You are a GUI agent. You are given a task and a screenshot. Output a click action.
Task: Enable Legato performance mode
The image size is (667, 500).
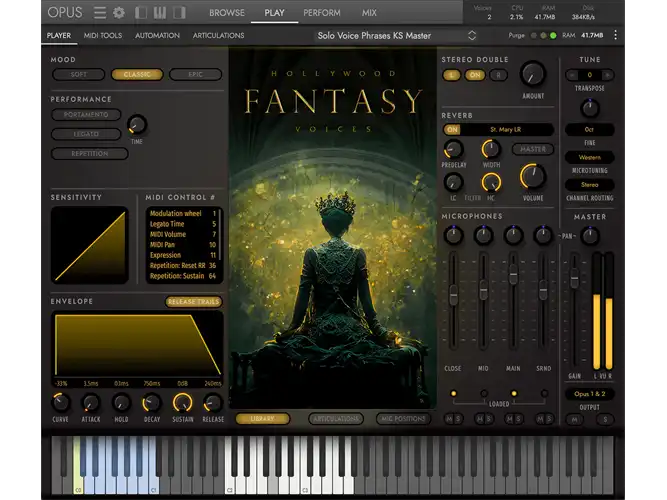86,134
